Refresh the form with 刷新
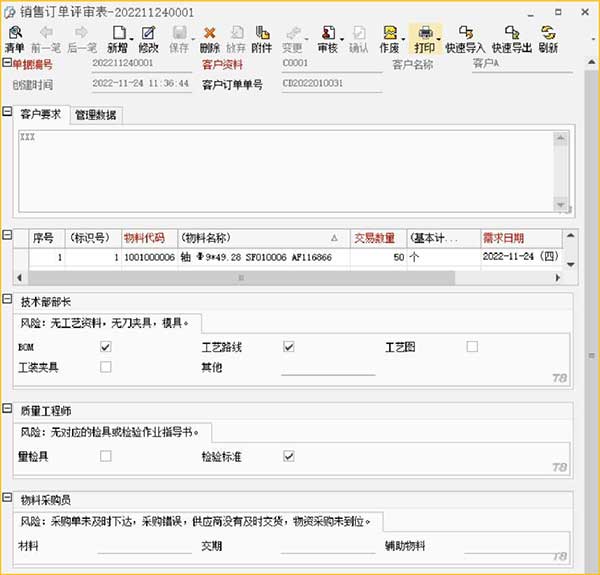 tap(548, 39)
